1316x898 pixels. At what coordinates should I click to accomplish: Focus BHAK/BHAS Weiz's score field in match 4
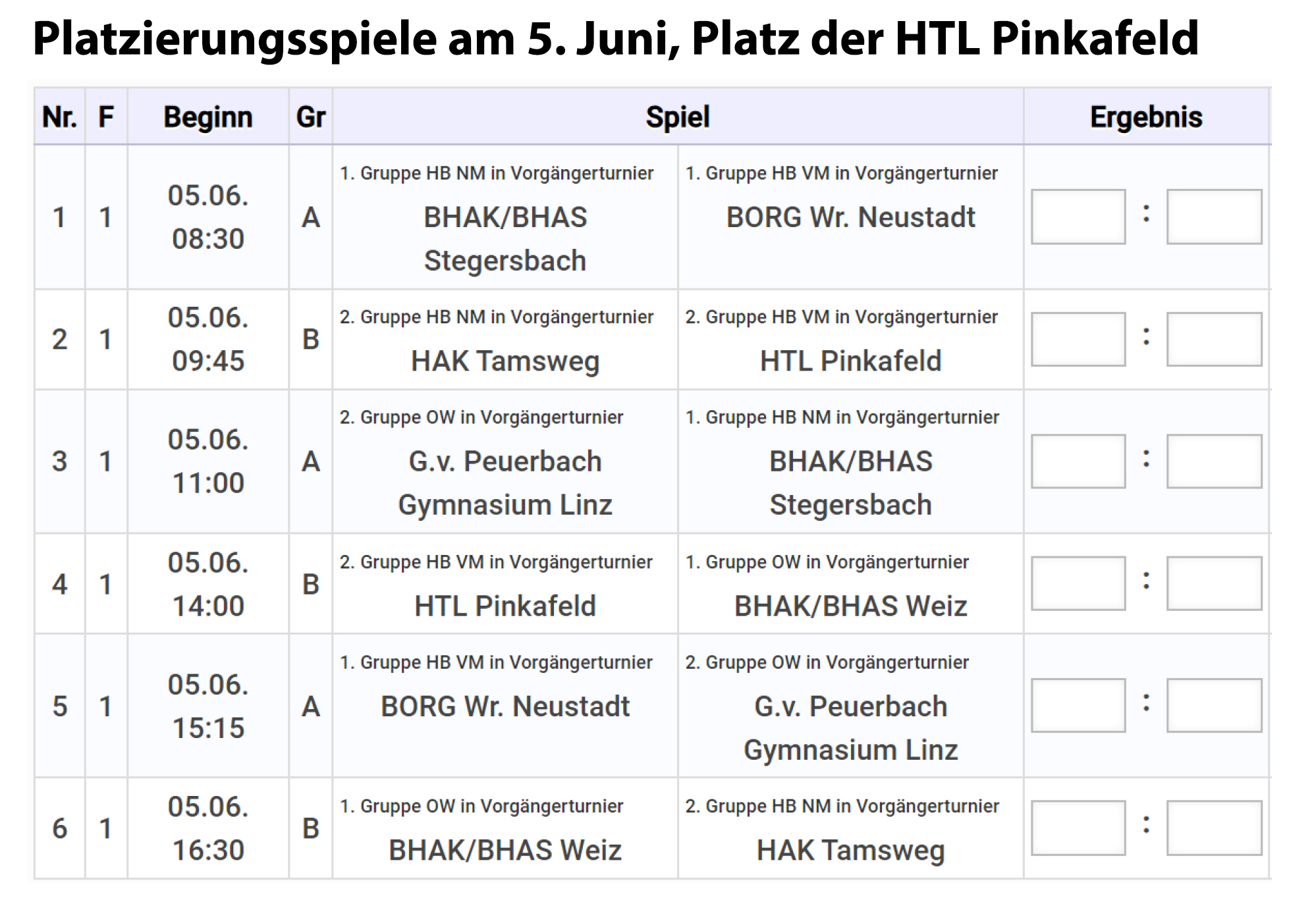tap(1213, 583)
